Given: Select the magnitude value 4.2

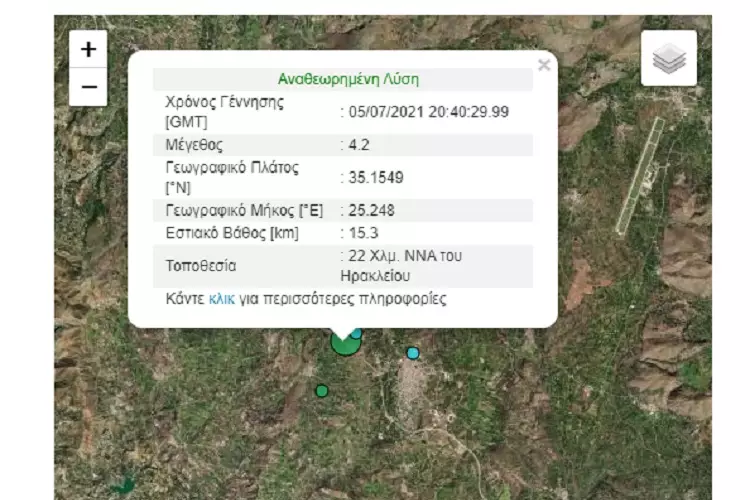Looking at the screenshot, I should pos(359,145).
